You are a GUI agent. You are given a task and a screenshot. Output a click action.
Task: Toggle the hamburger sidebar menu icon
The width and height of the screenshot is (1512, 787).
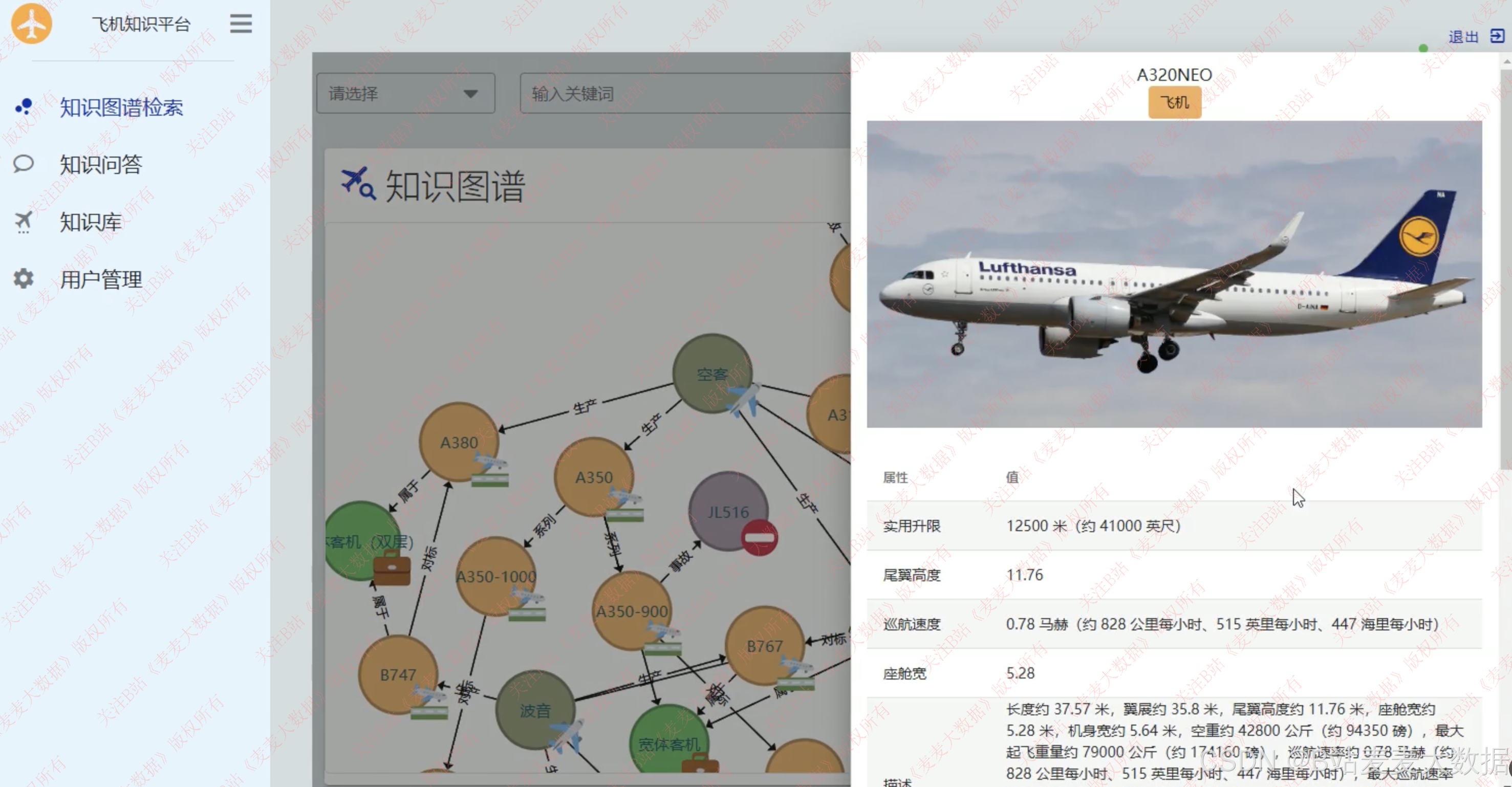click(241, 24)
